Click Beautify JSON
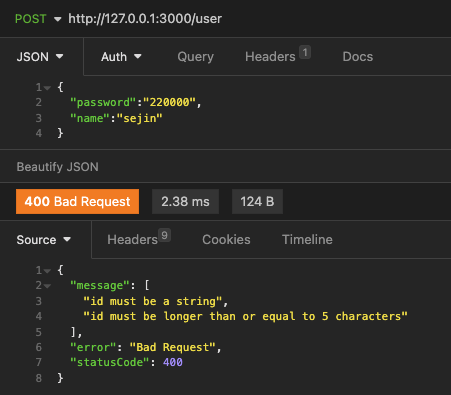 58,167
